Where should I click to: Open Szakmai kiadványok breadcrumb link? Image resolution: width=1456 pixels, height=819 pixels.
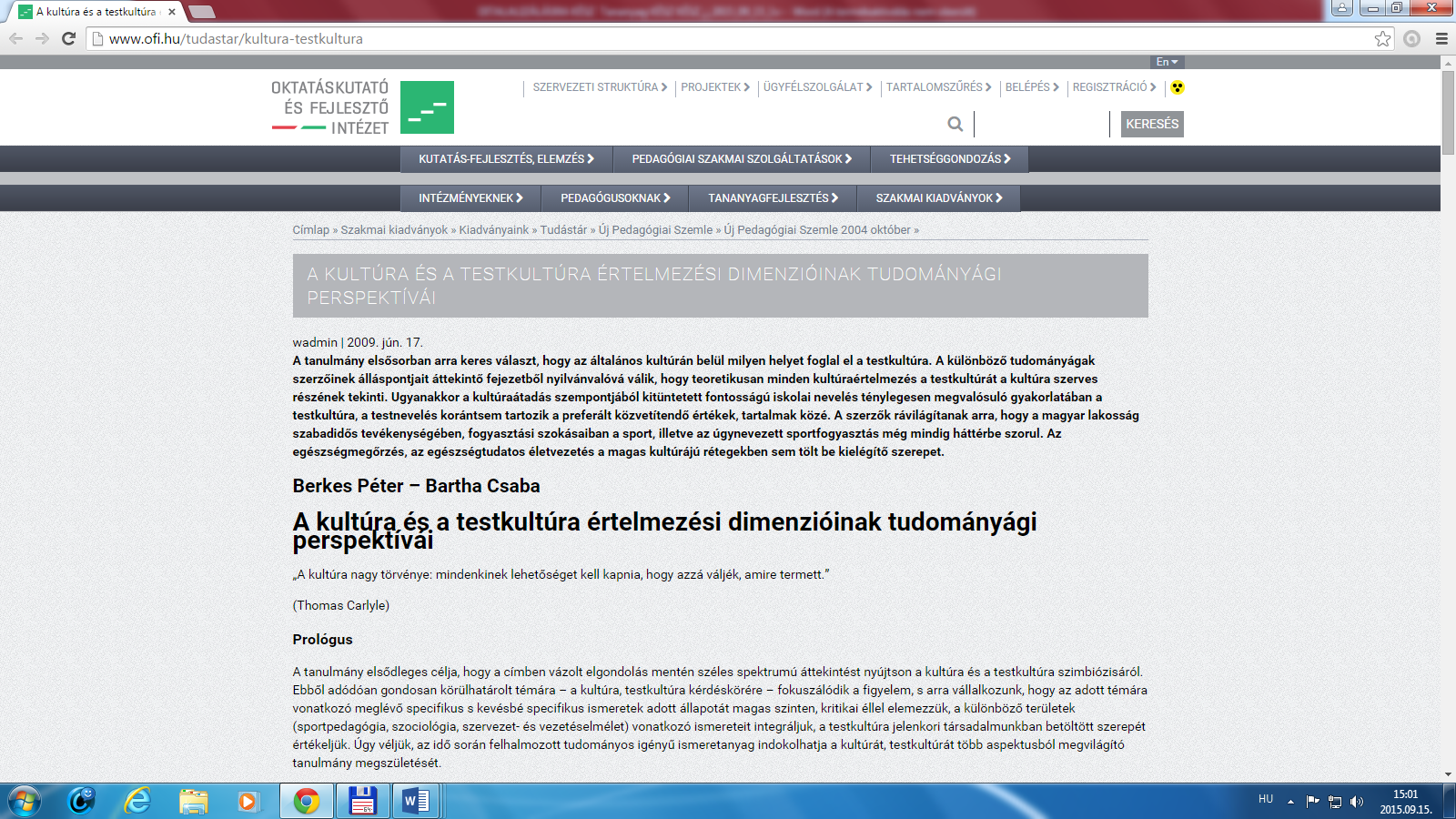[x=394, y=230]
